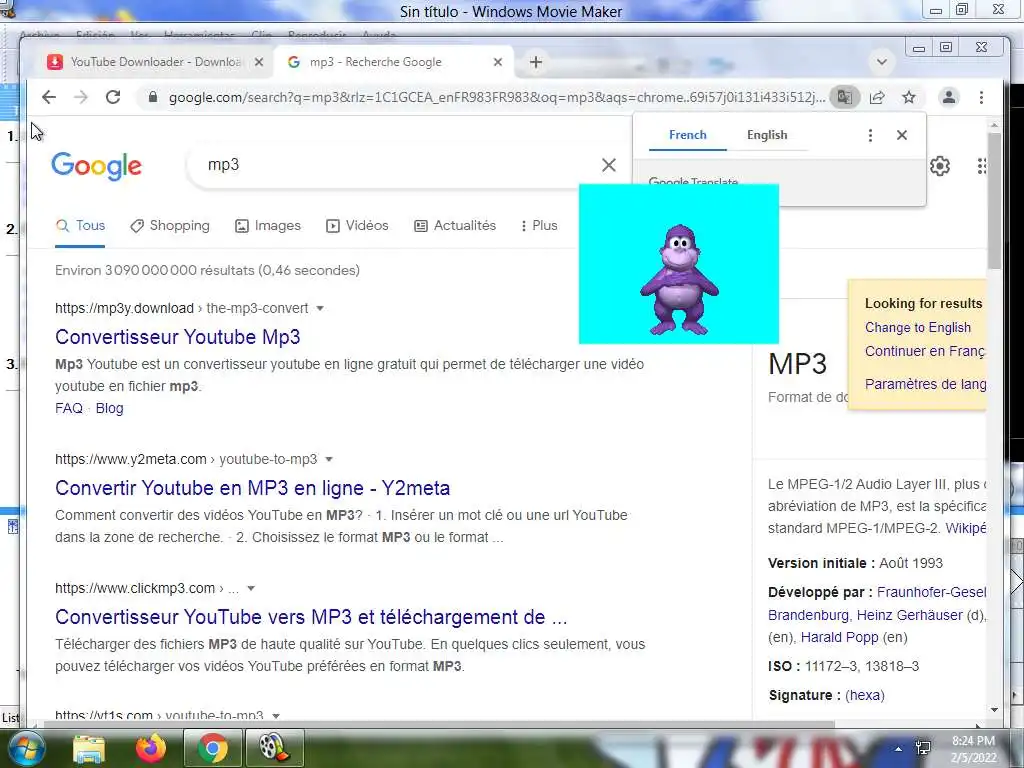Viewport: 1024px width, 768px height.
Task: Switch to Vidéos results tab
Action: (x=357, y=225)
